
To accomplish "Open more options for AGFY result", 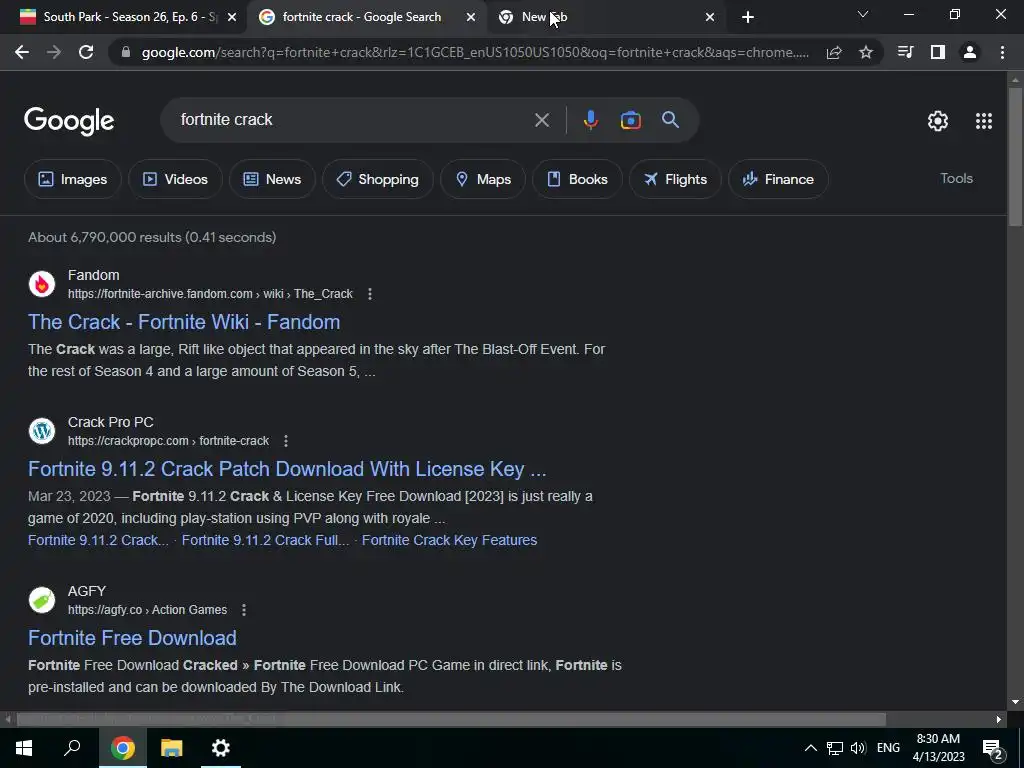I will (x=244, y=610).
